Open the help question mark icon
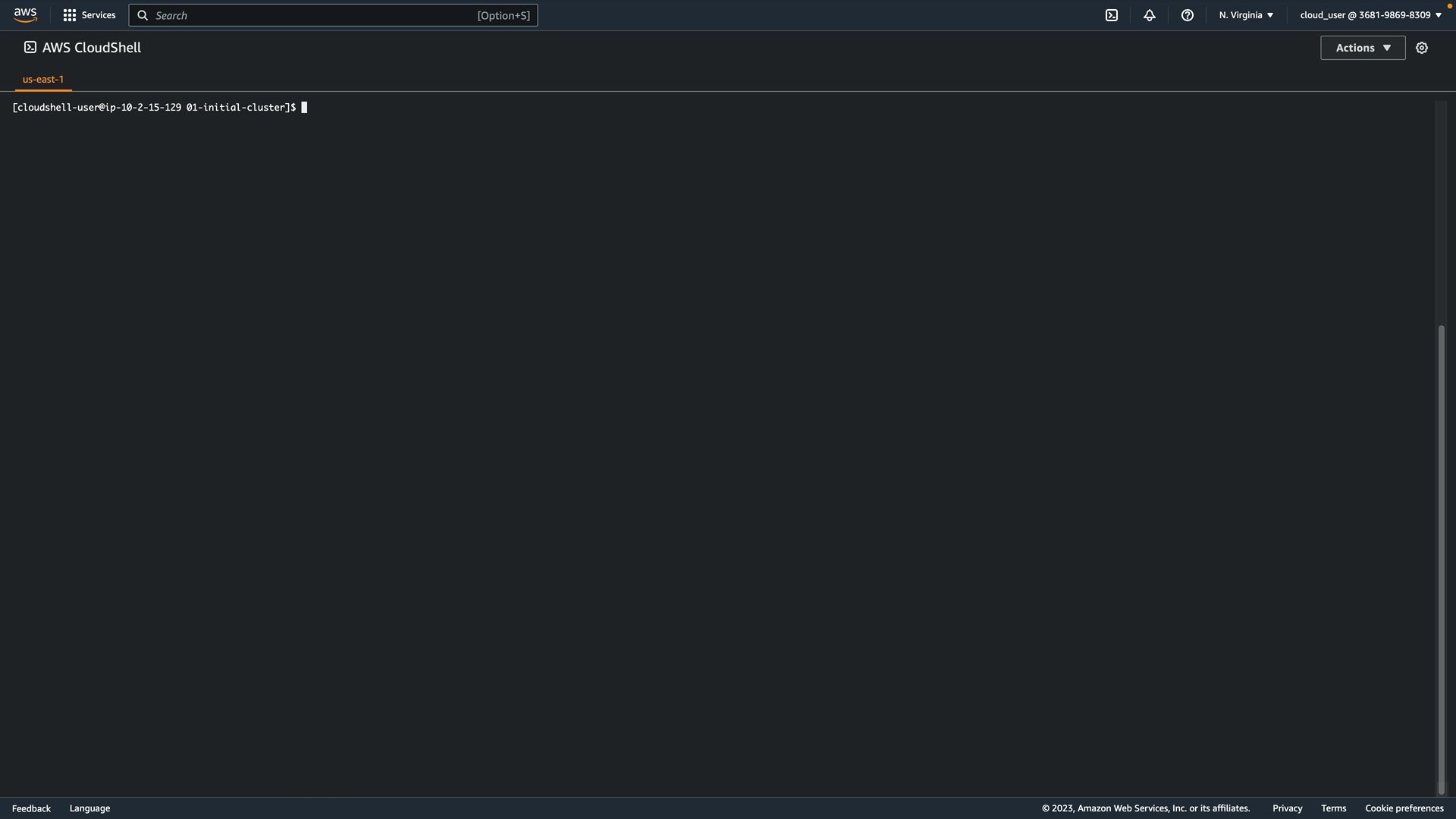Screen dimensions: 1456x819 coord(1188,15)
